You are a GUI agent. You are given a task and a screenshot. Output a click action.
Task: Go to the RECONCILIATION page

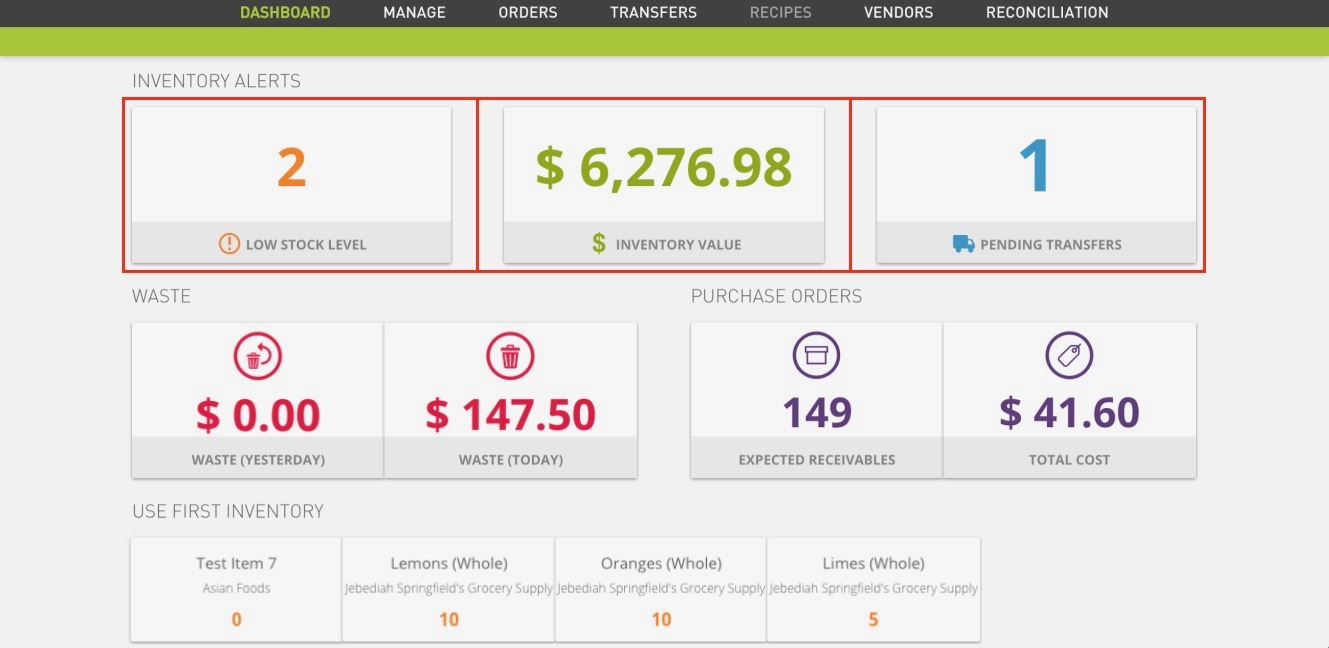1046,12
